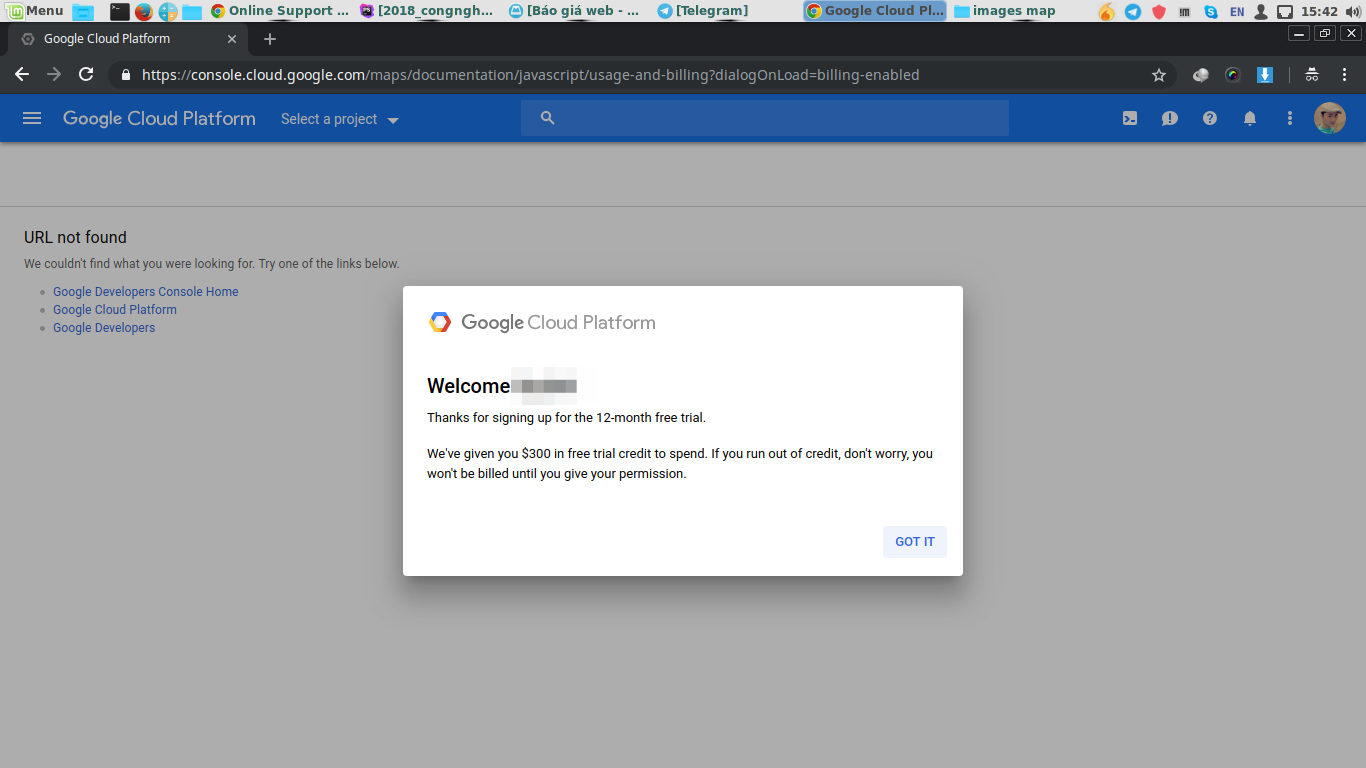Switch to 2018_congngh taskbar window
The height and width of the screenshot is (768, 1366).
tap(427, 11)
